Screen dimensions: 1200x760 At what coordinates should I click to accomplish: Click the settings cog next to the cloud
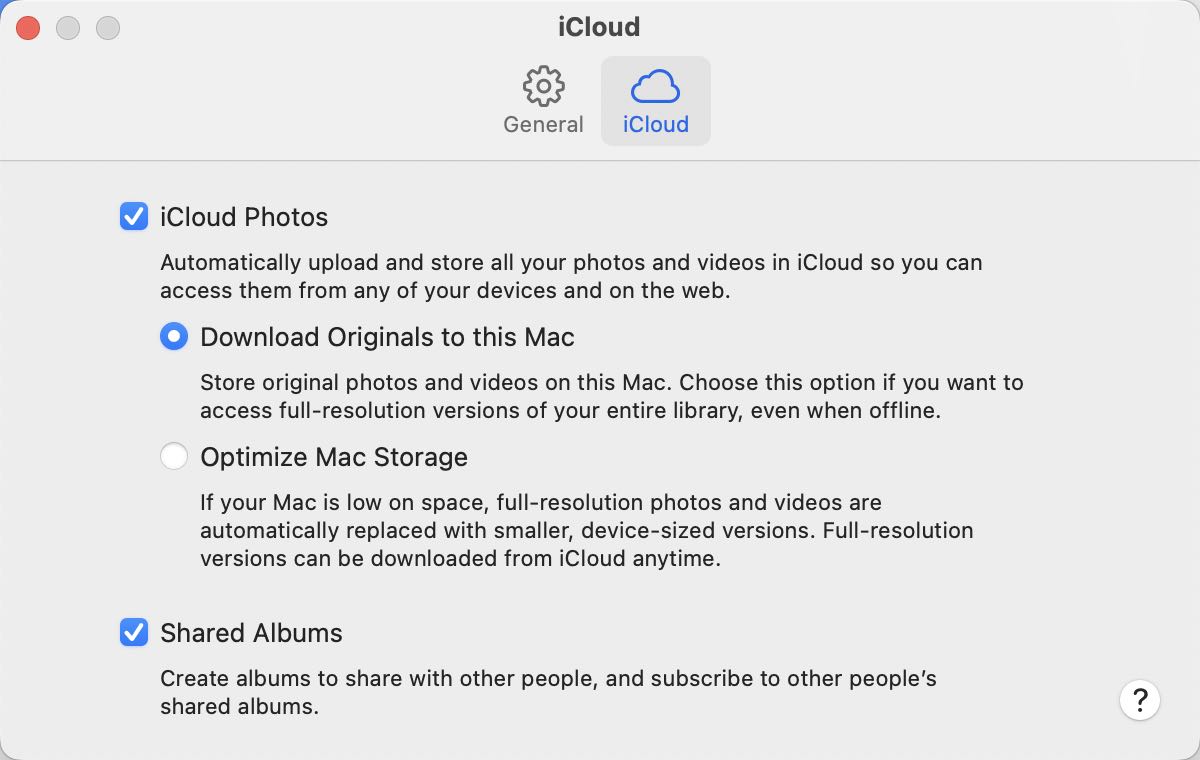click(544, 86)
